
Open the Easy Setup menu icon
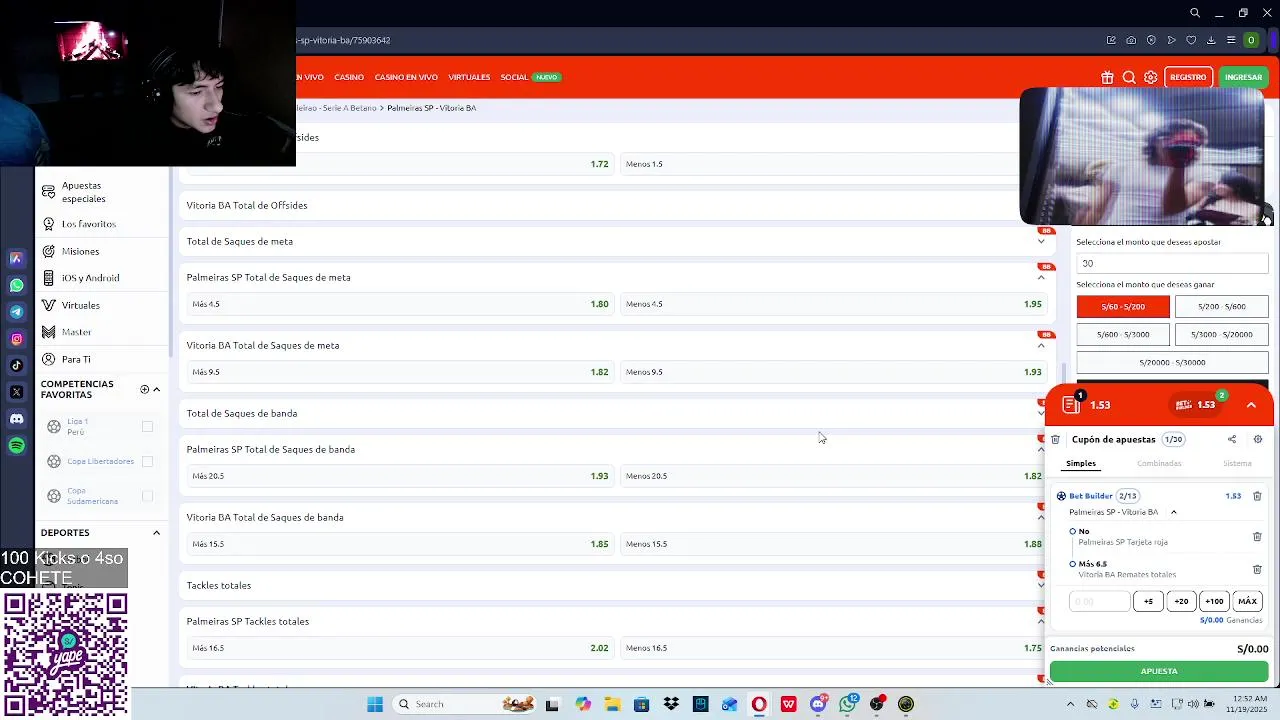tap(1231, 40)
